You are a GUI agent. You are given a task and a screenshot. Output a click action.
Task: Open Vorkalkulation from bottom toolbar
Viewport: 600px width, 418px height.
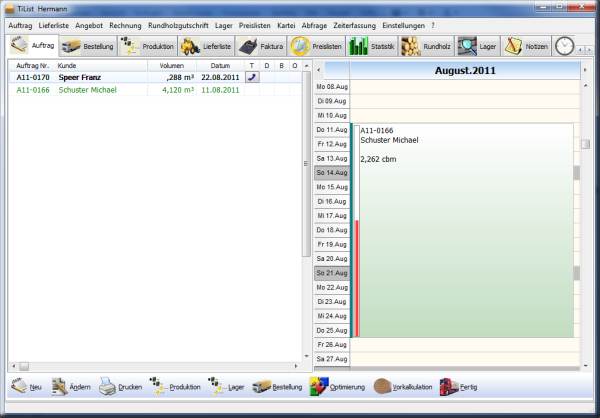coord(403,387)
